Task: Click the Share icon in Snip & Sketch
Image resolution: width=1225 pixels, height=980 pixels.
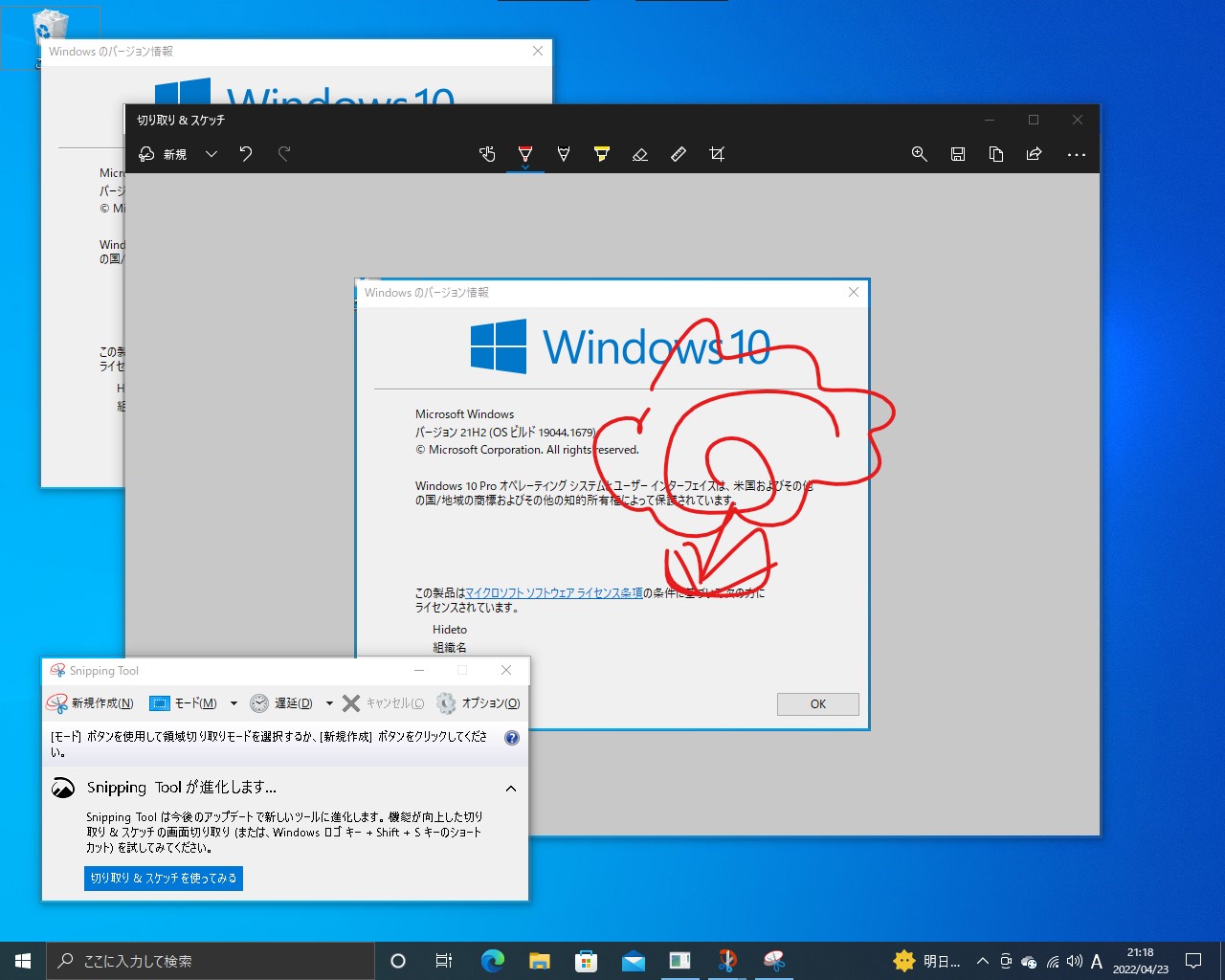Action: pos(1034,153)
